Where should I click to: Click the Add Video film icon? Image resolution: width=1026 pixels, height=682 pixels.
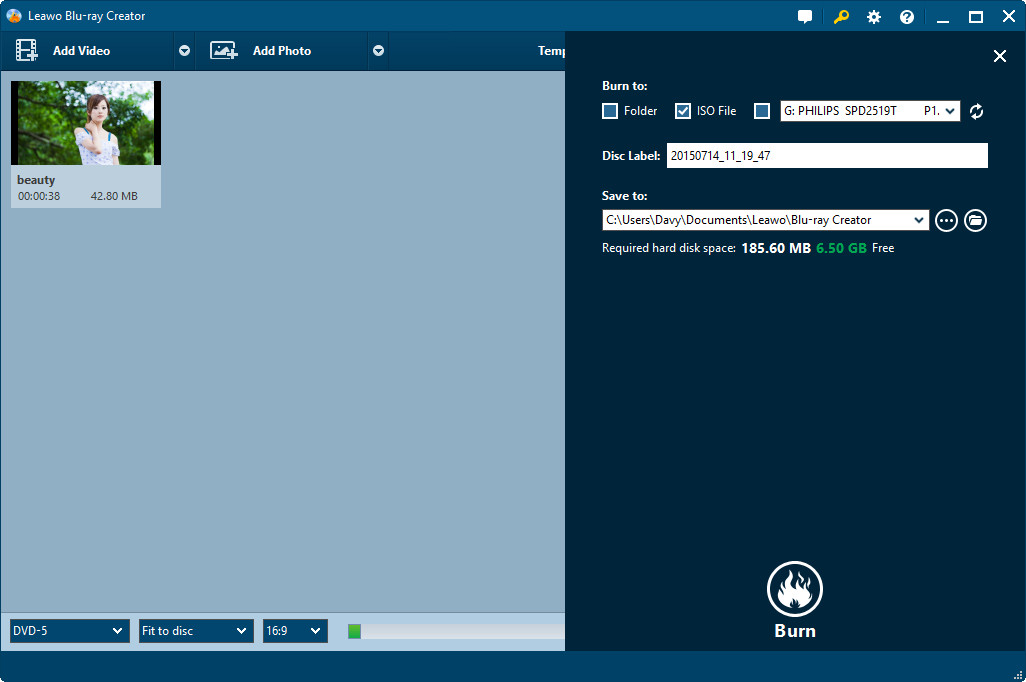click(27, 50)
